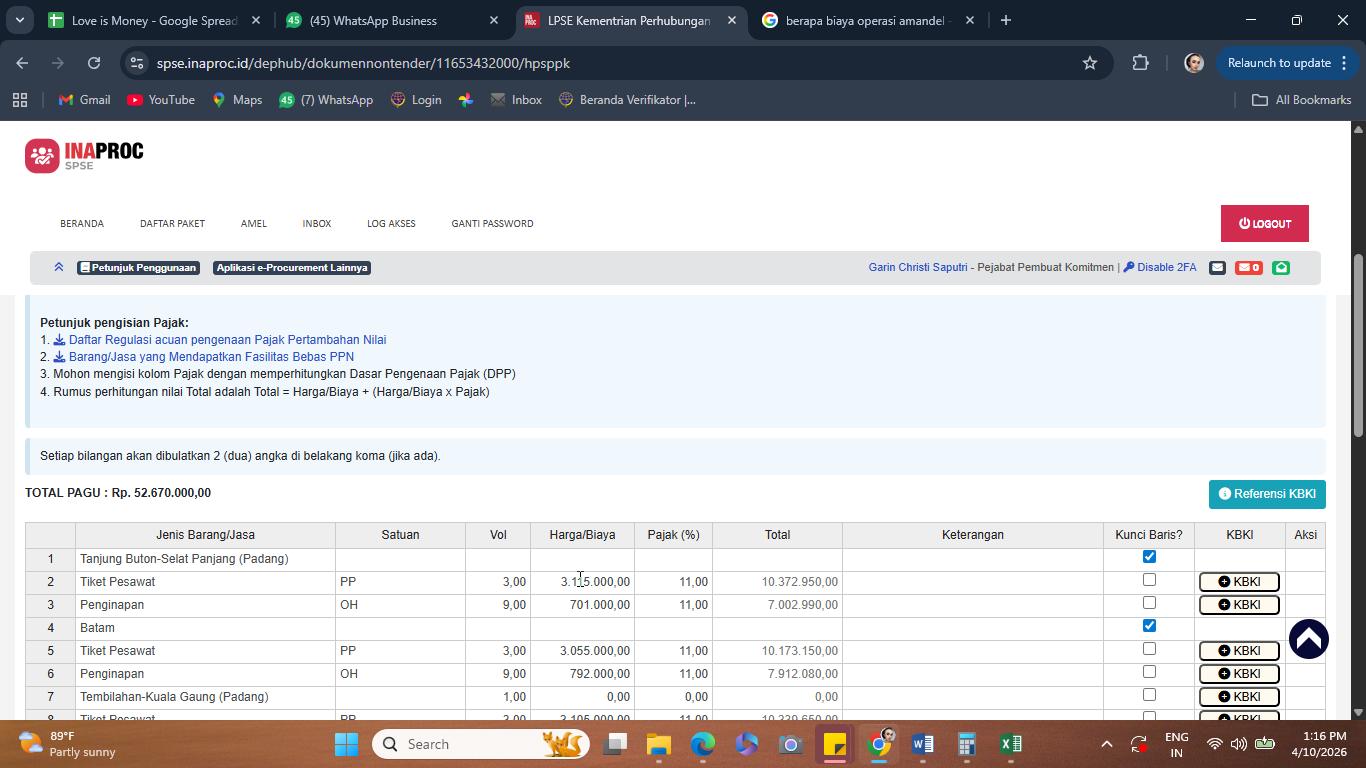Click KBKI button in row 2
Screen dimensions: 1366x768
click(x=1239, y=582)
